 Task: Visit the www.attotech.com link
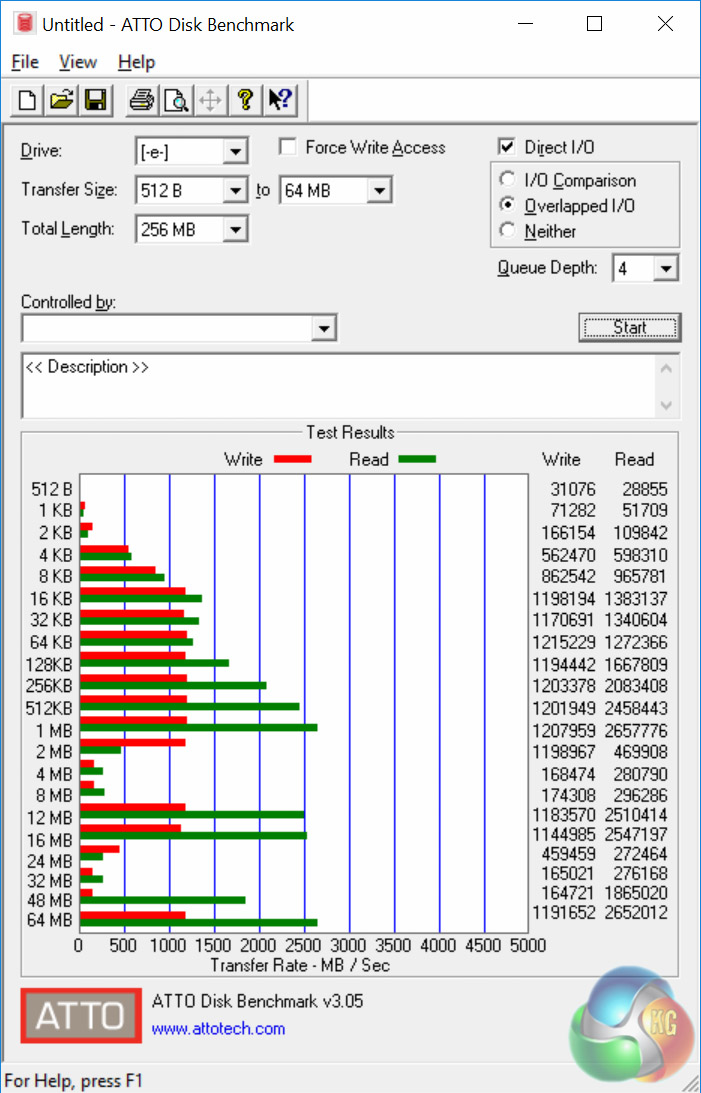click(218, 1029)
